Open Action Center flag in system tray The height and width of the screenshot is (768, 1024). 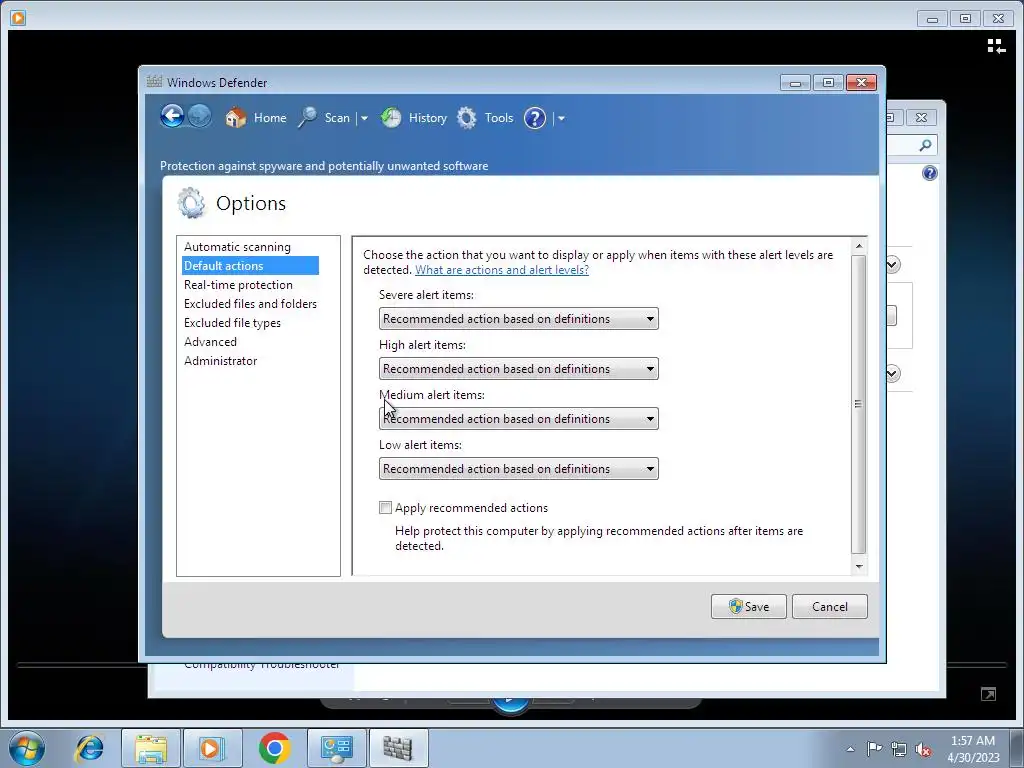tap(874, 748)
